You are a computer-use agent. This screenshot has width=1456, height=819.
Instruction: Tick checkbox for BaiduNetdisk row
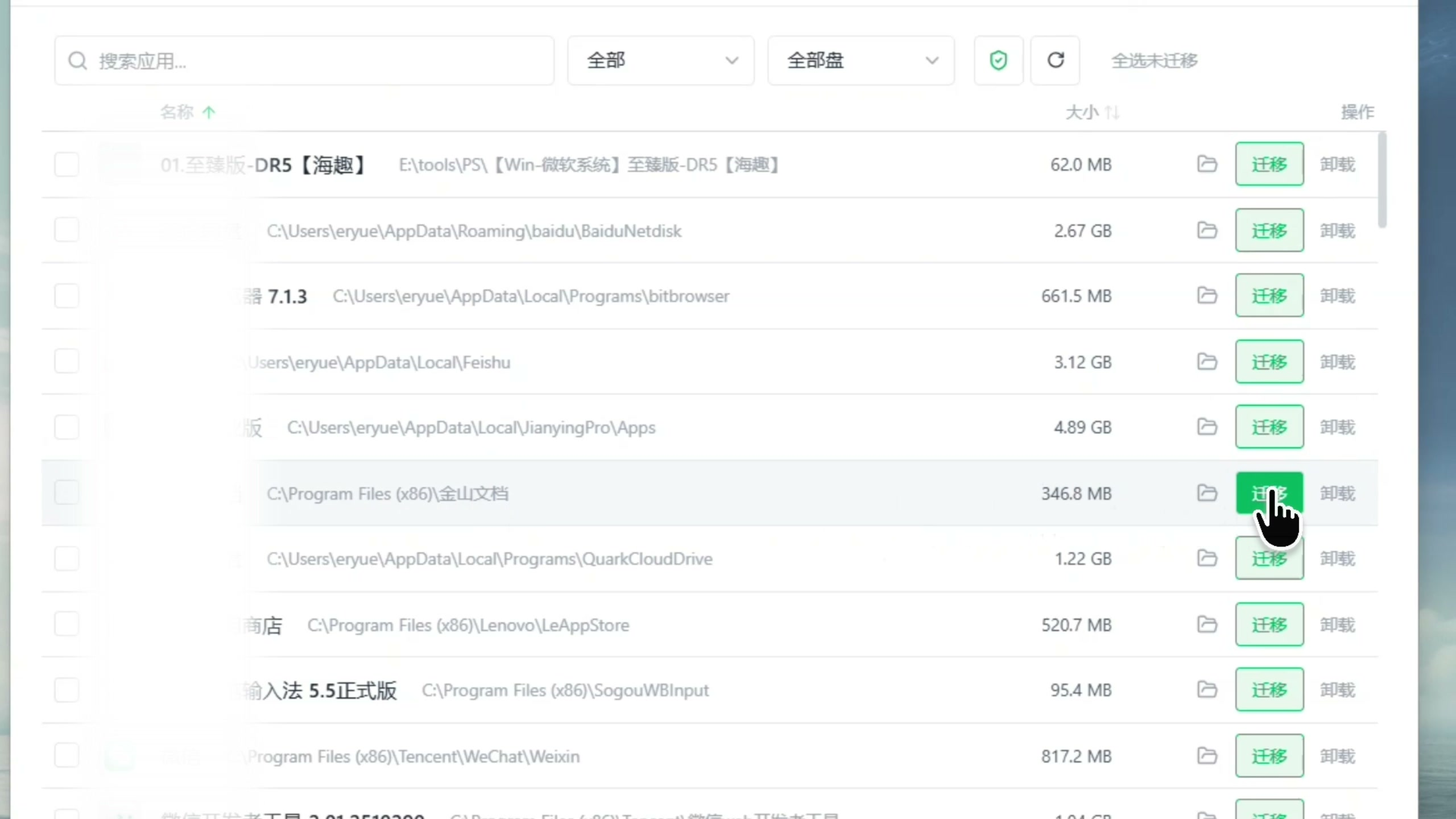point(67,230)
